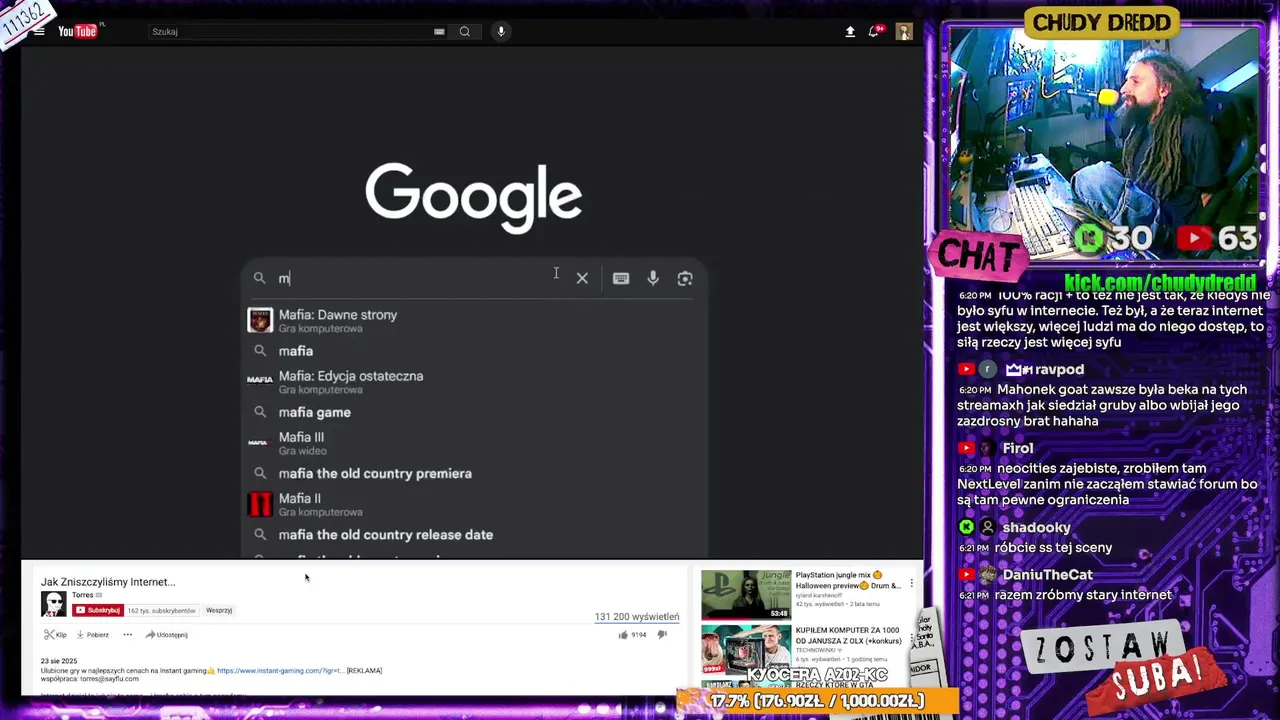This screenshot has width=1280, height=720.
Task: Click the Mafia: Dawne strony game thumbnail
Action: click(x=260, y=320)
